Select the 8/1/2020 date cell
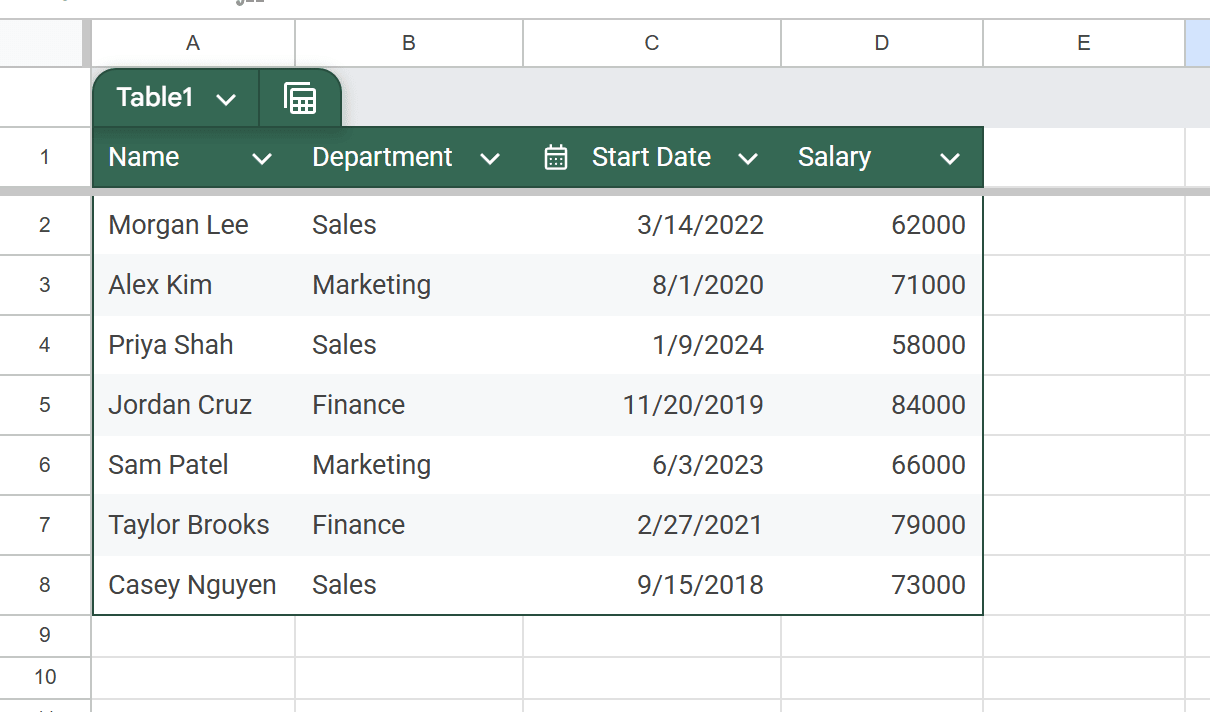 pos(652,285)
